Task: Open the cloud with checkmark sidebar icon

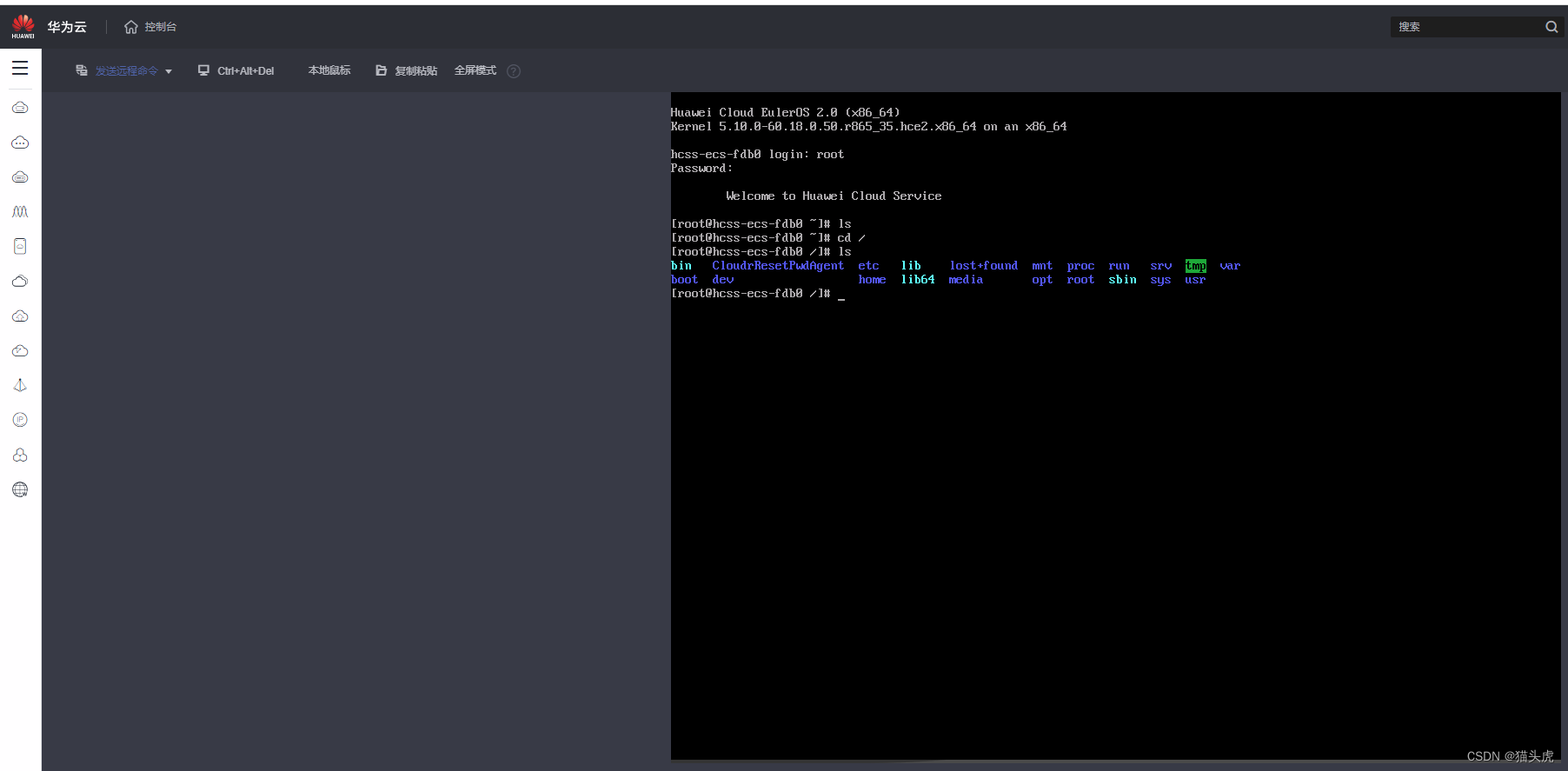Action: (x=20, y=351)
